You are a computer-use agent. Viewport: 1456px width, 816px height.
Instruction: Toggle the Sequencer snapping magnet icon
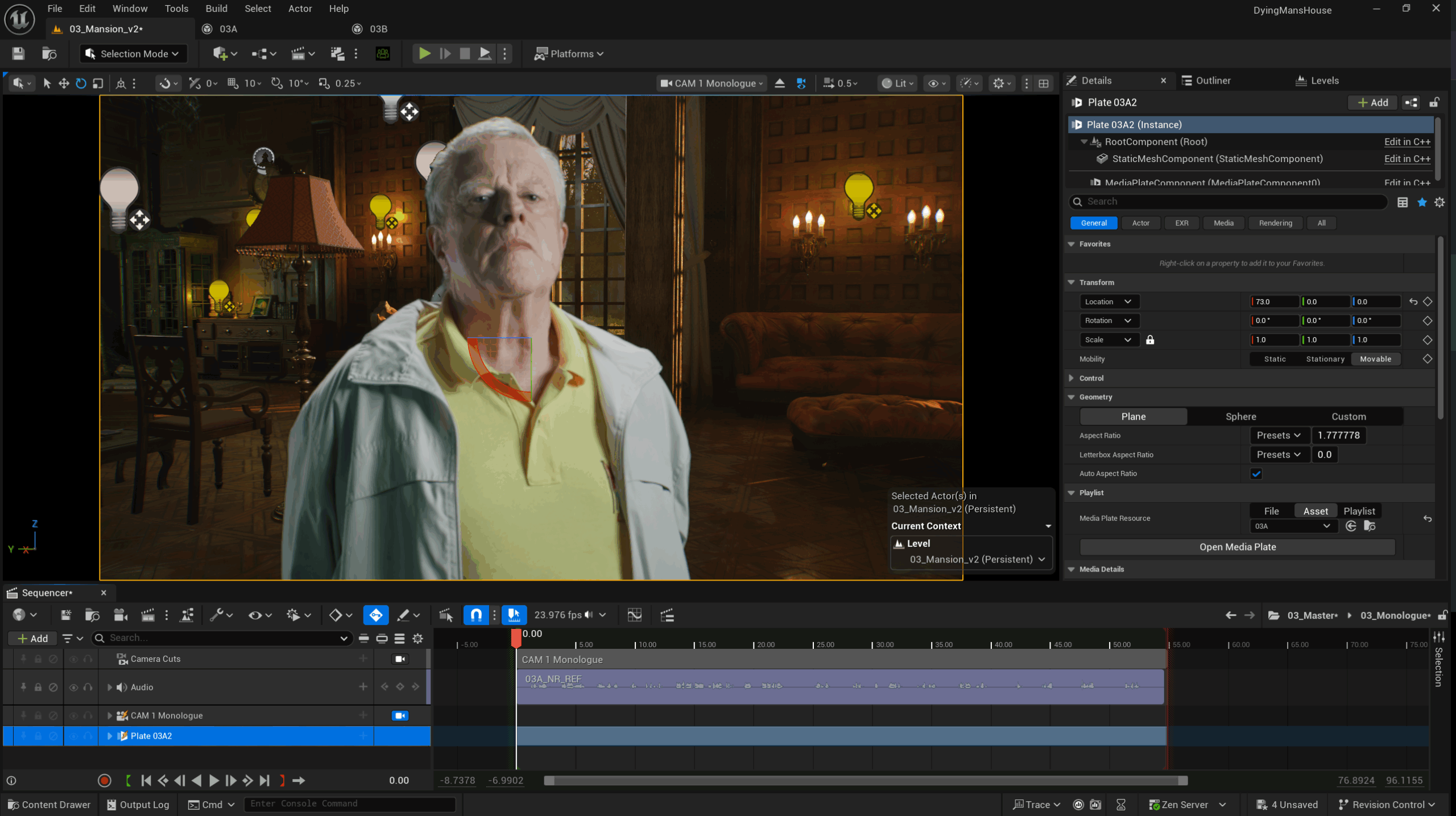(x=476, y=615)
